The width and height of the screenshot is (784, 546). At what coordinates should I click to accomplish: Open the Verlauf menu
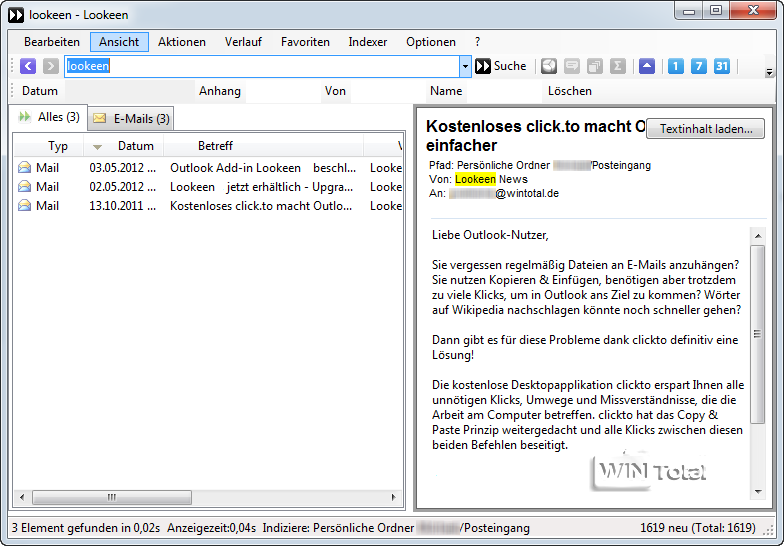243,42
